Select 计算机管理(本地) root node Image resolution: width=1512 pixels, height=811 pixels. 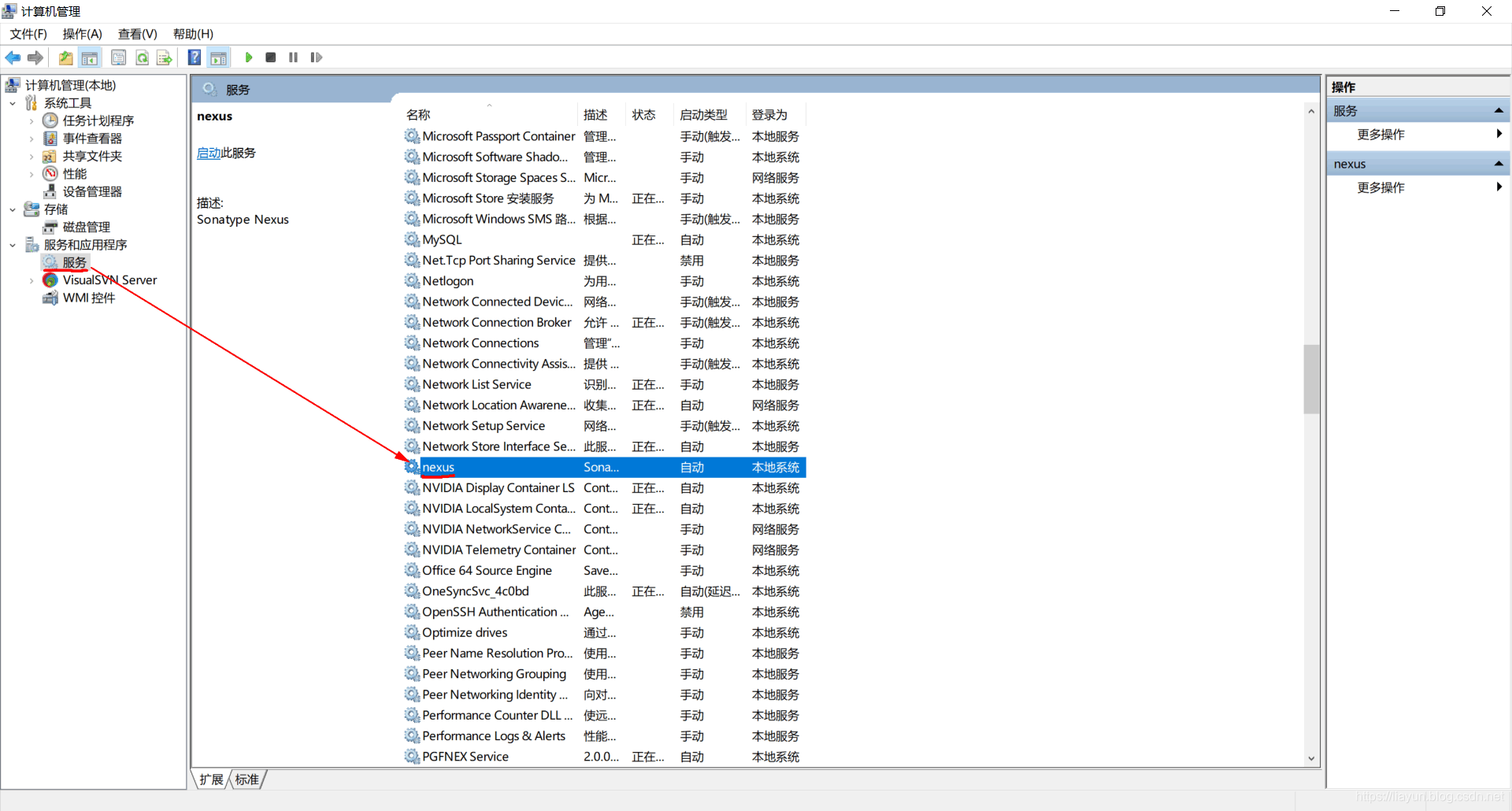[x=70, y=85]
